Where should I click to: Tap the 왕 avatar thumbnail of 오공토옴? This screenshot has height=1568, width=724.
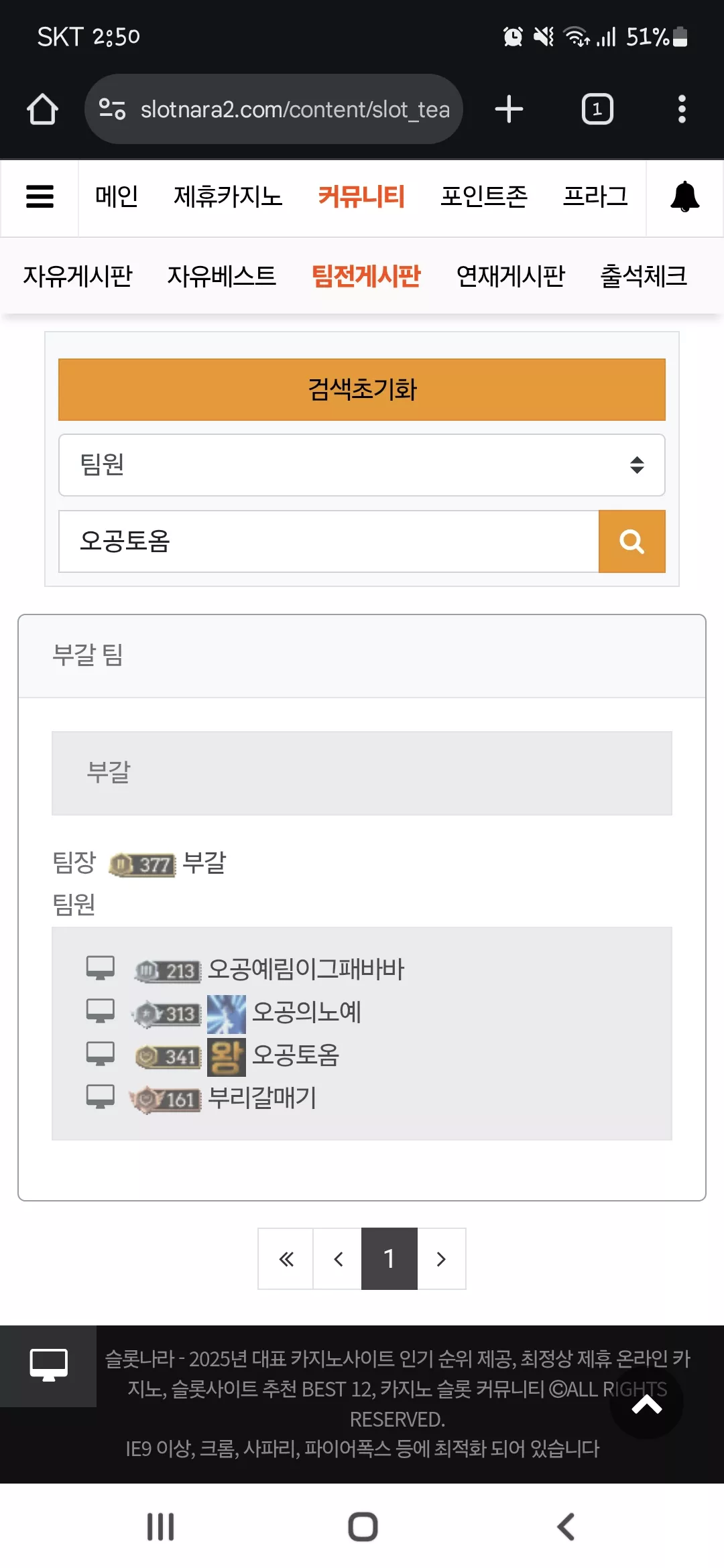pos(226,1057)
